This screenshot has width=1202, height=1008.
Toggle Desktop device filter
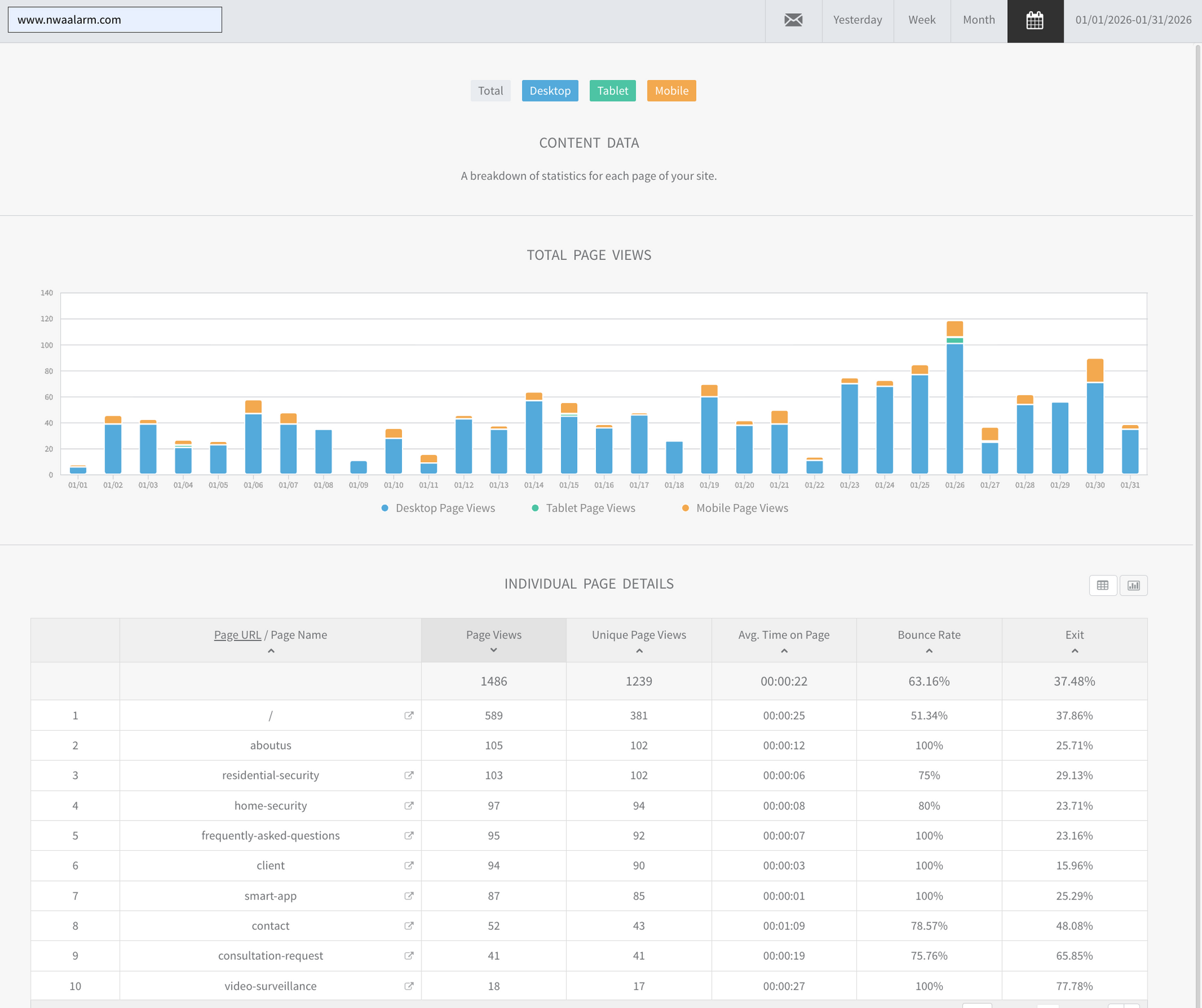(550, 91)
